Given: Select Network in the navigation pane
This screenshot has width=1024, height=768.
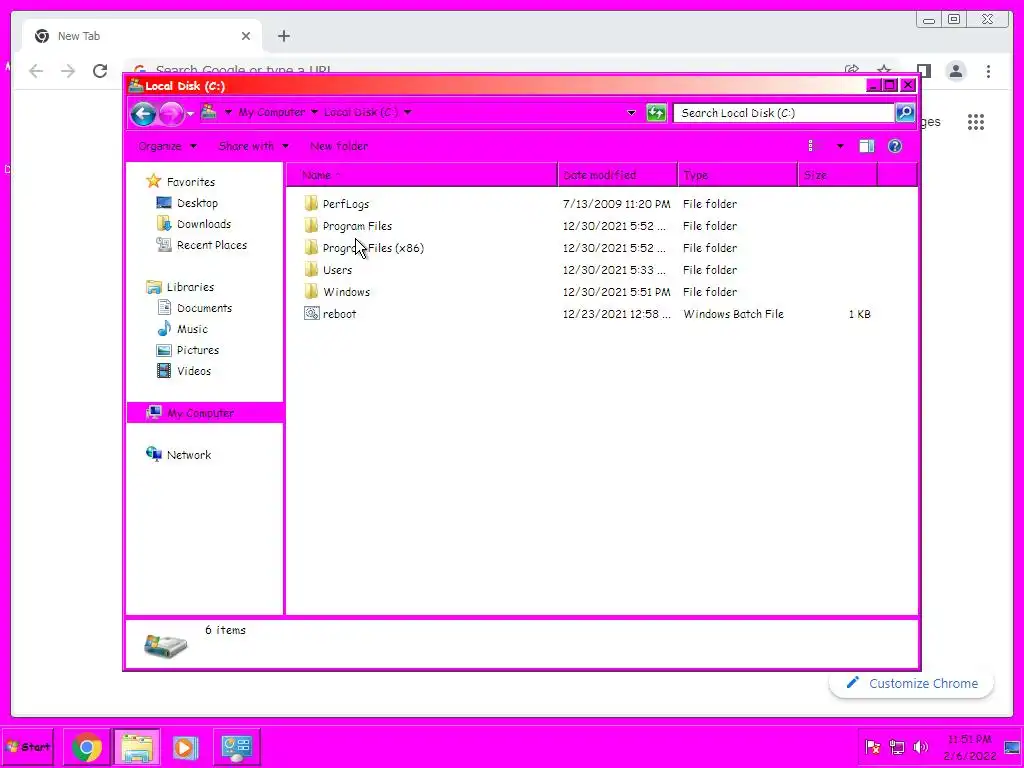Looking at the screenshot, I should pos(178,455).
